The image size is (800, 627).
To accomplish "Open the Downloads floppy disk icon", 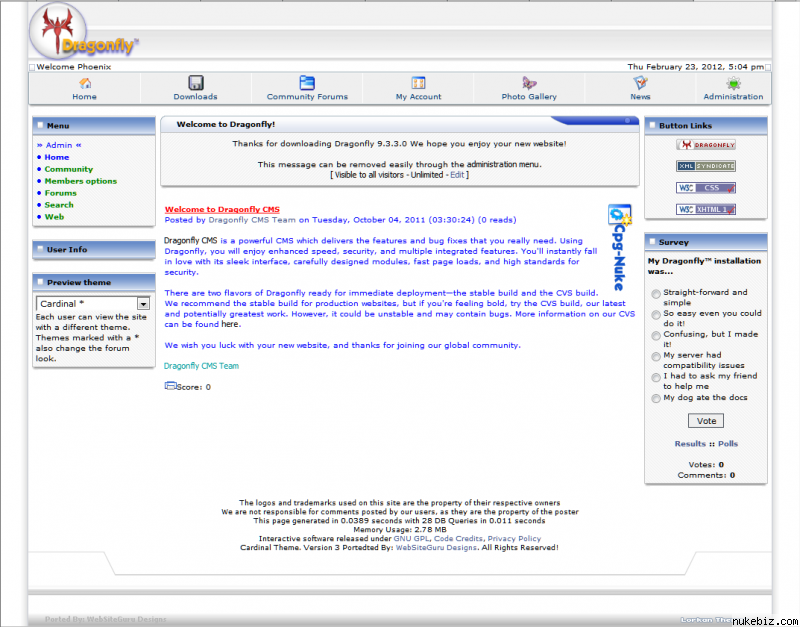I will point(195,83).
